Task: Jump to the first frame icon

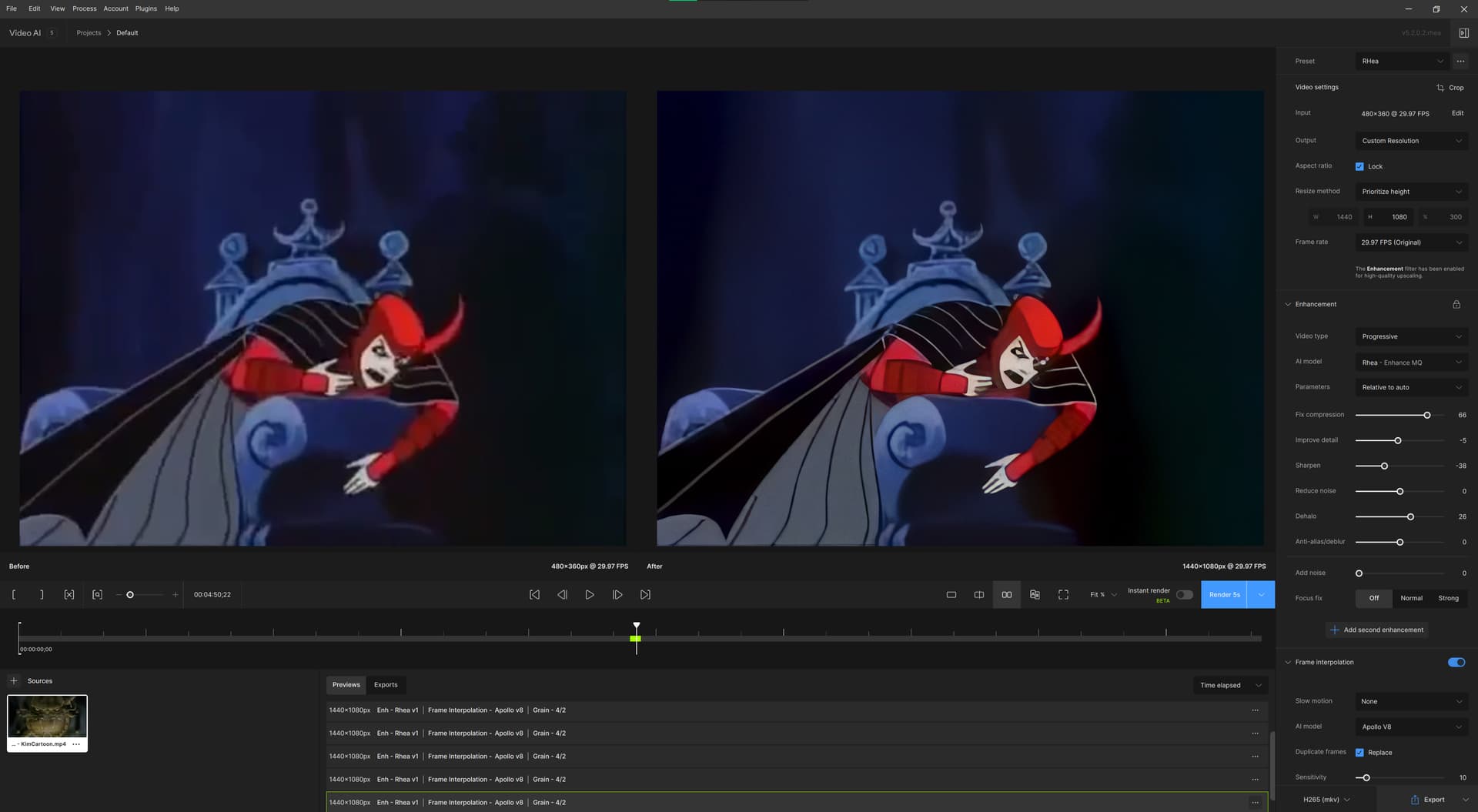Action: tap(534, 595)
